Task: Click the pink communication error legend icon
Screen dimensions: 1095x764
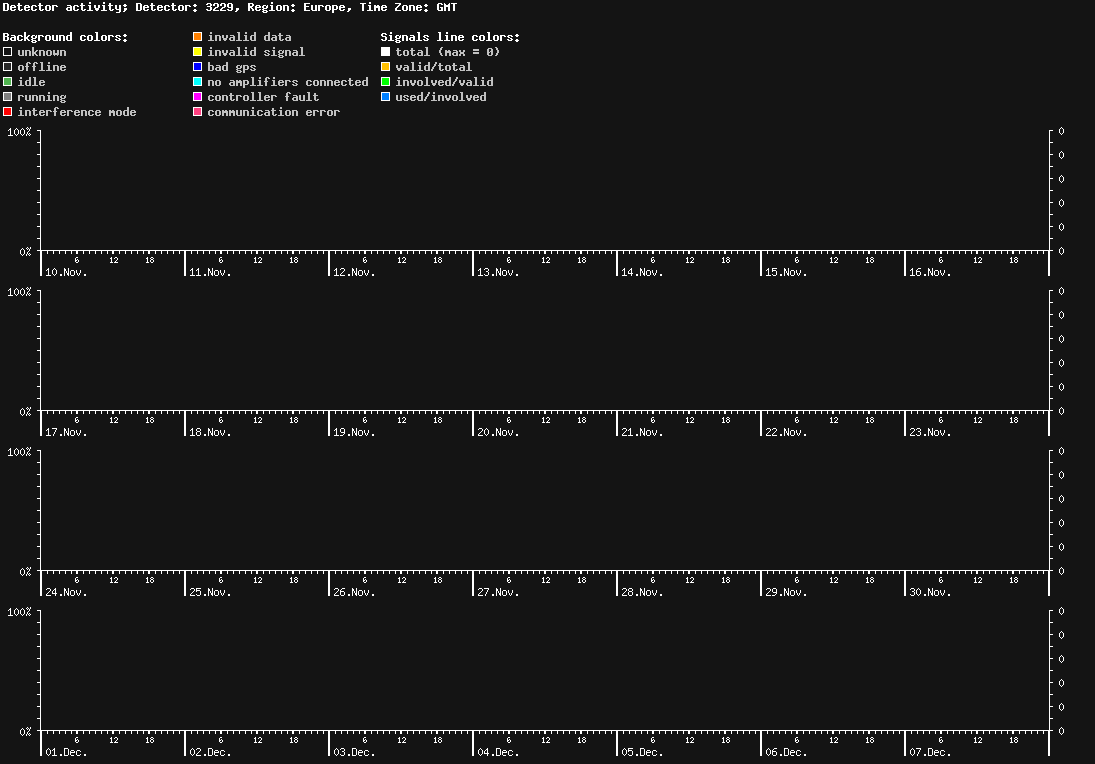Action: (x=198, y=111)
